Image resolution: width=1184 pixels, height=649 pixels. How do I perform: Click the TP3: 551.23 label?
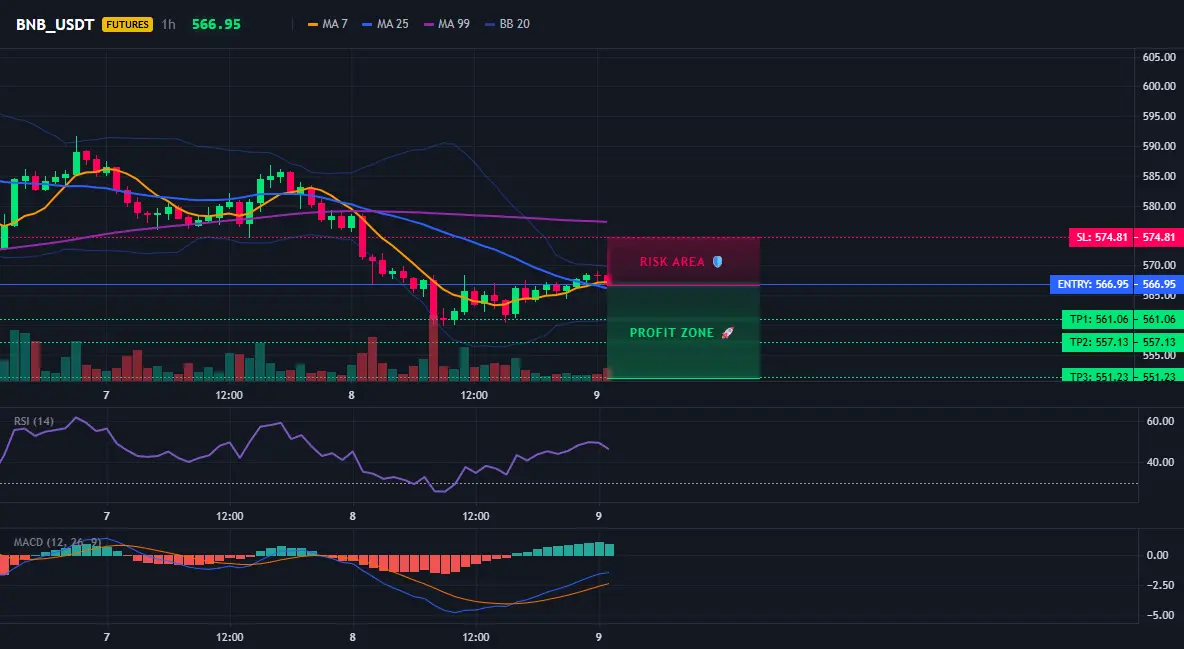point(1096,376)
